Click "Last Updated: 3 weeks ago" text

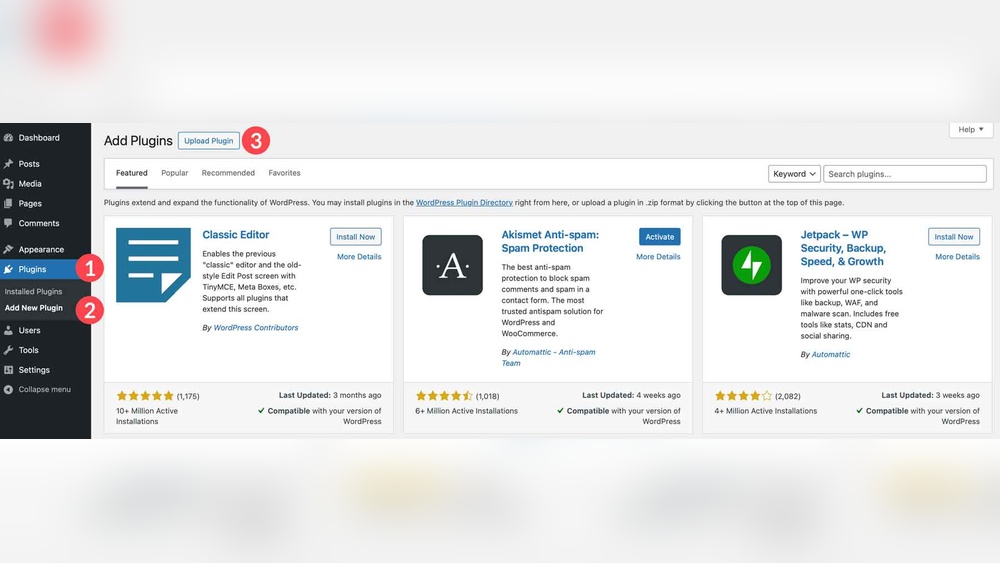[930, 395]
